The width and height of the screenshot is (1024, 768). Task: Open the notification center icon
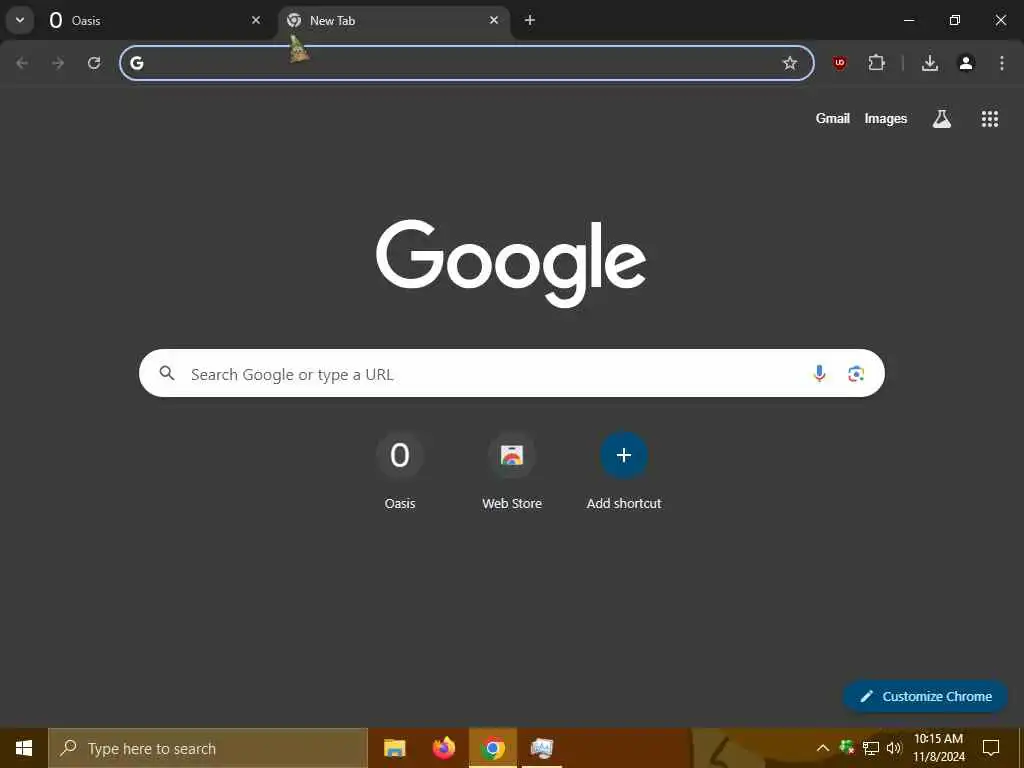[991, 748]
